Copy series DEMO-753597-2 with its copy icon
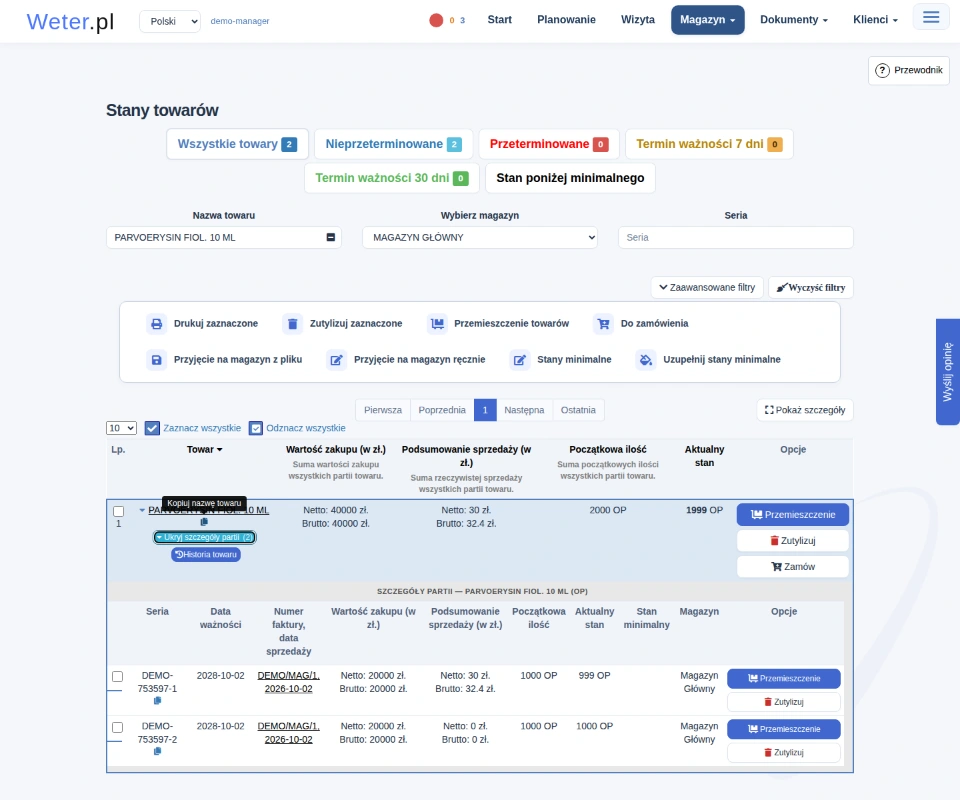 click(x=157, y=751)
